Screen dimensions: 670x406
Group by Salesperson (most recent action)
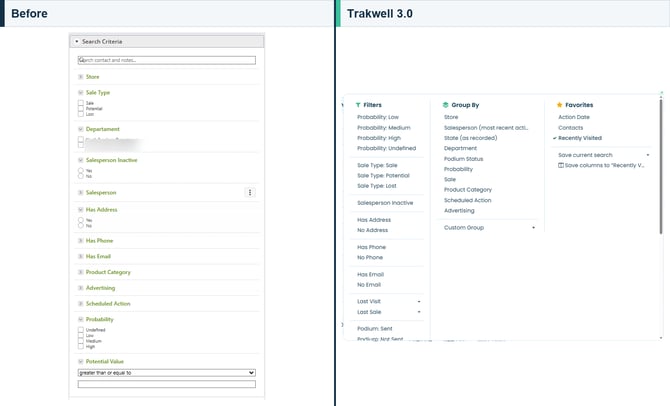486,128
